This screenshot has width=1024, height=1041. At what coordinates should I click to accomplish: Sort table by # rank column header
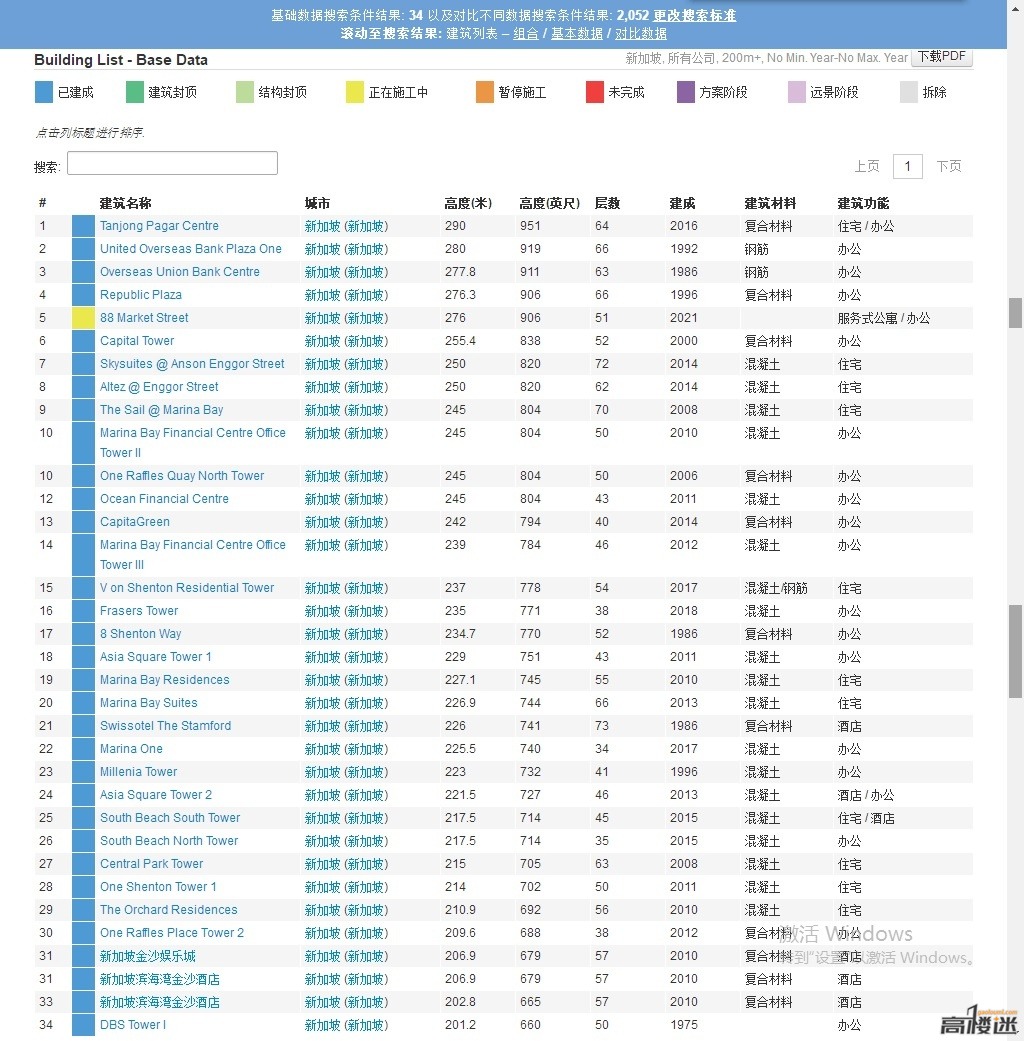click(x=43, y=203)
